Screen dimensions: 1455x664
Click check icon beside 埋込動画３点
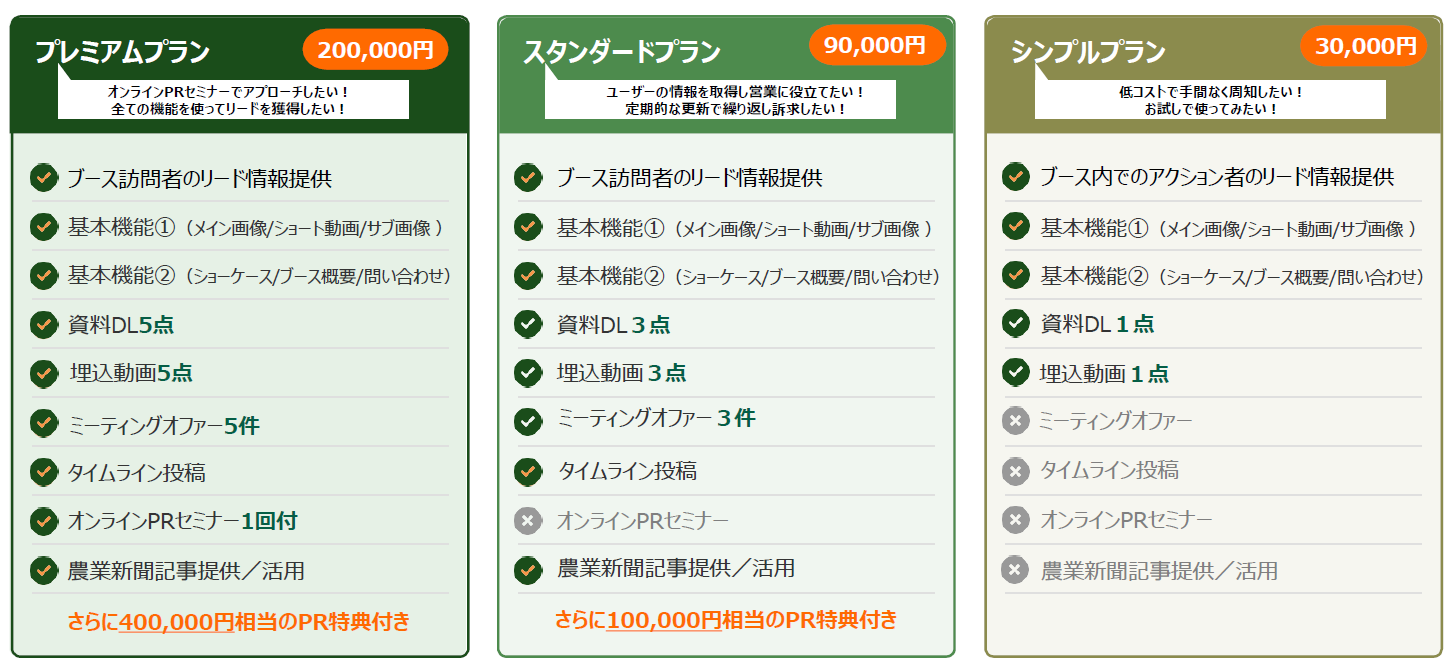(x=528, y=373)
